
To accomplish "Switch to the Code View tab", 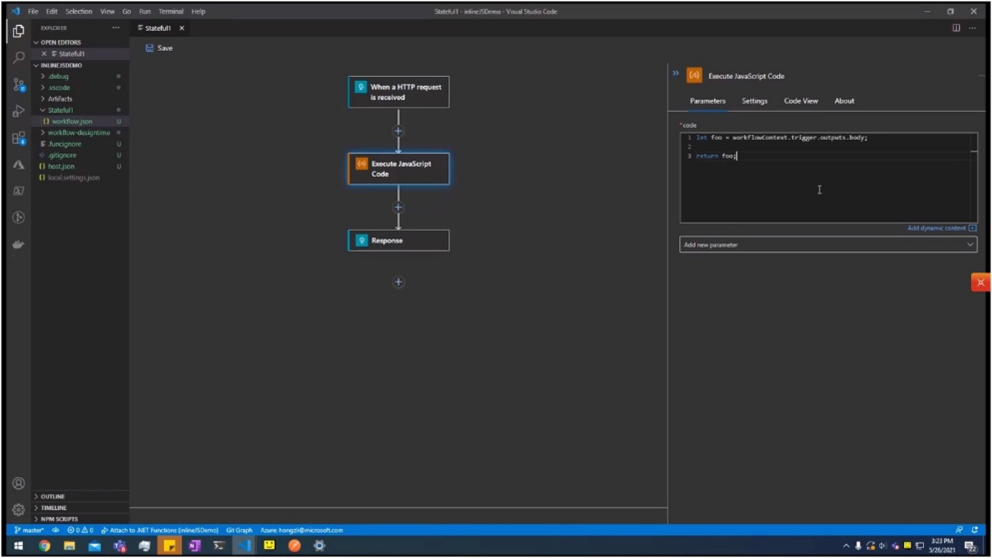I will [800, 101].
